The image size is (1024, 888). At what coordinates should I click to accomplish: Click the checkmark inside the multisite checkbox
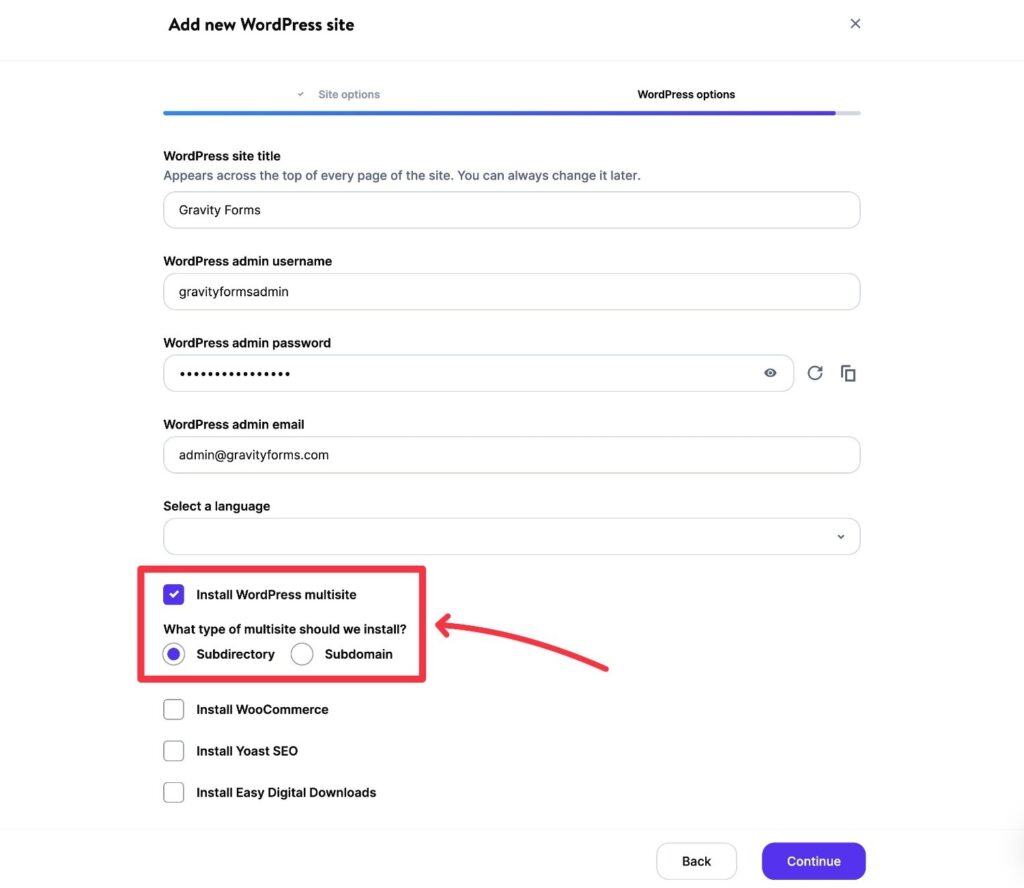pyautogui.click(x=174, y=594)
